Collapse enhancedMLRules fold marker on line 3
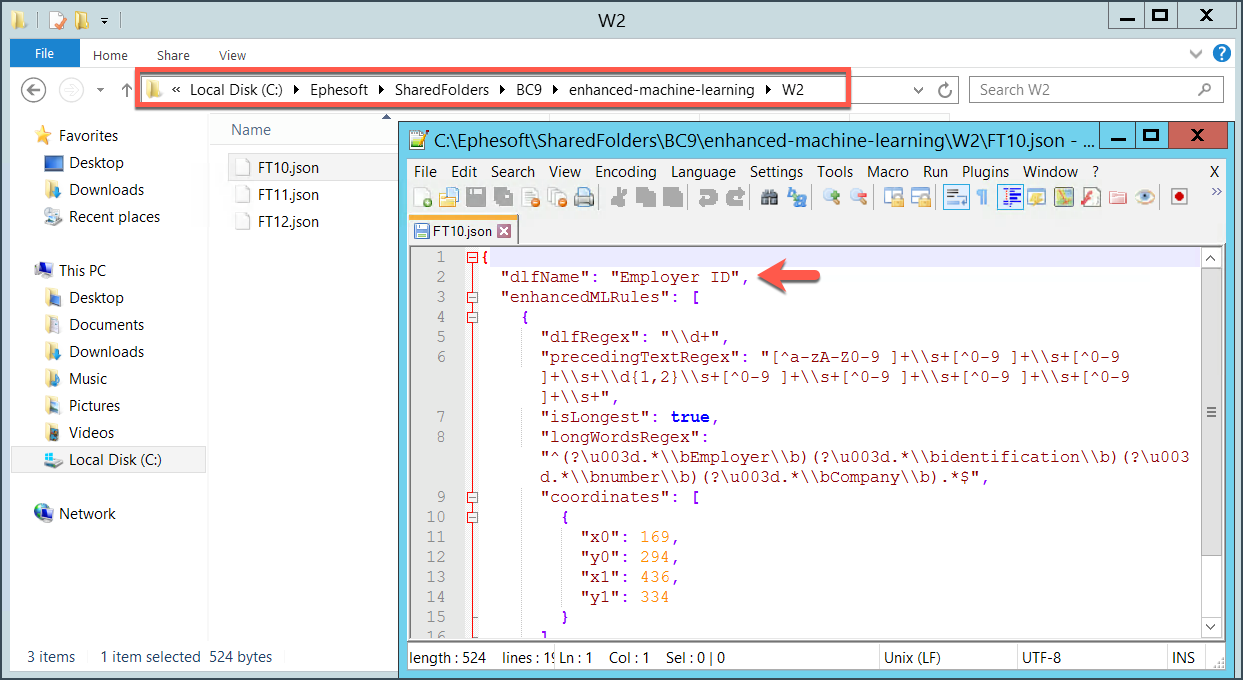Screen dimensions: 1243x680 click(x=472, y=297)
